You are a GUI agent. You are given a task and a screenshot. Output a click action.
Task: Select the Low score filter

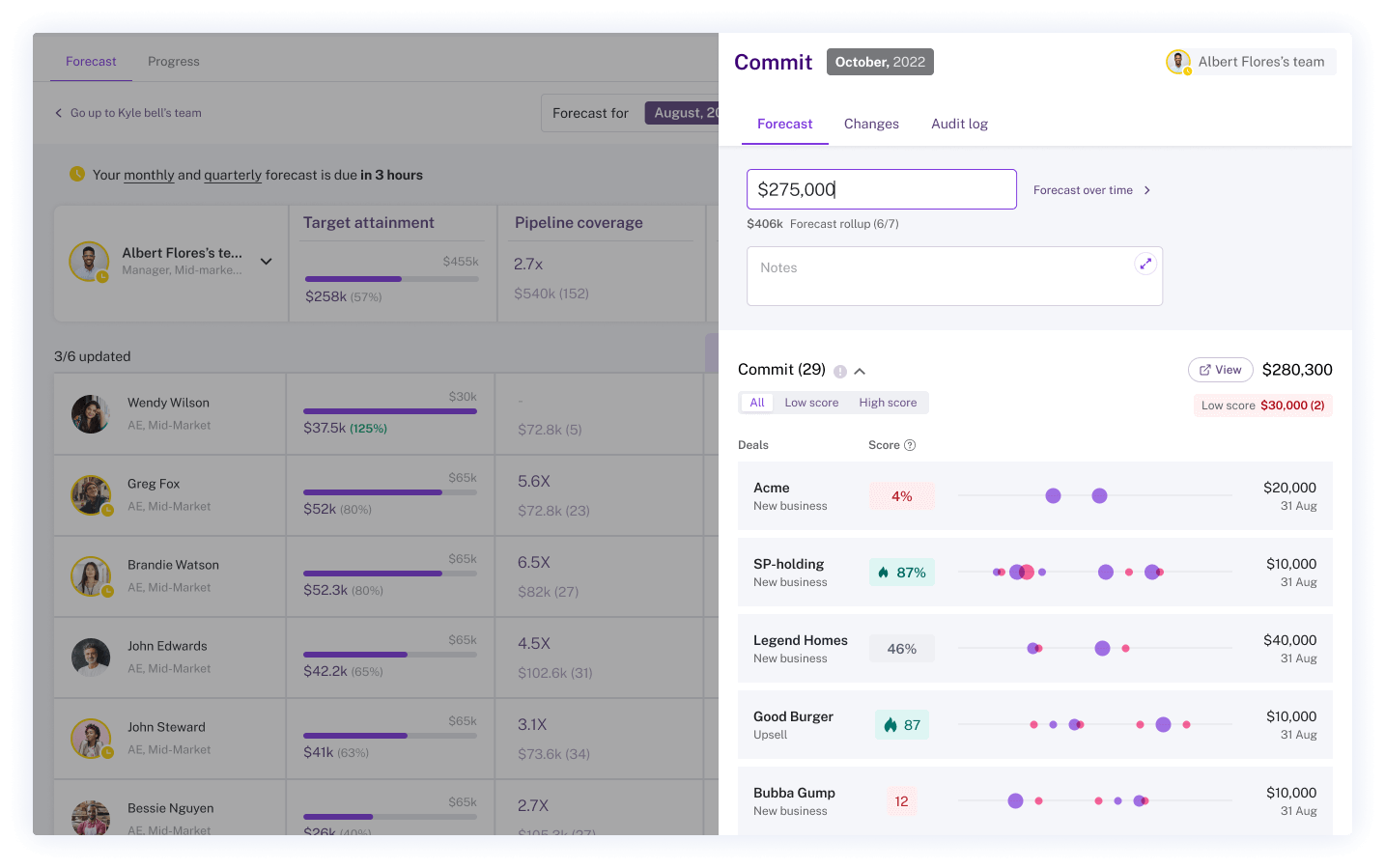pyautogui.click(x=811, y=403)
